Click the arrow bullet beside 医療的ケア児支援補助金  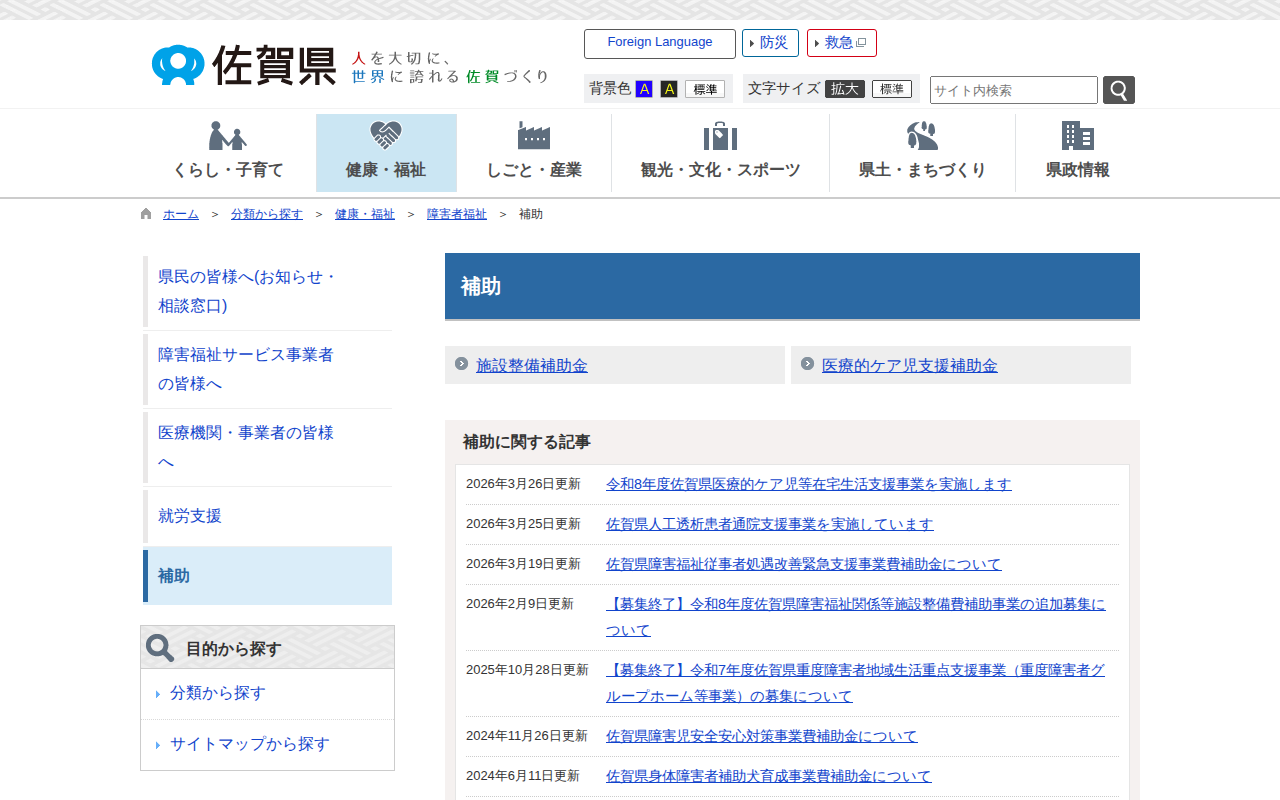807,363
